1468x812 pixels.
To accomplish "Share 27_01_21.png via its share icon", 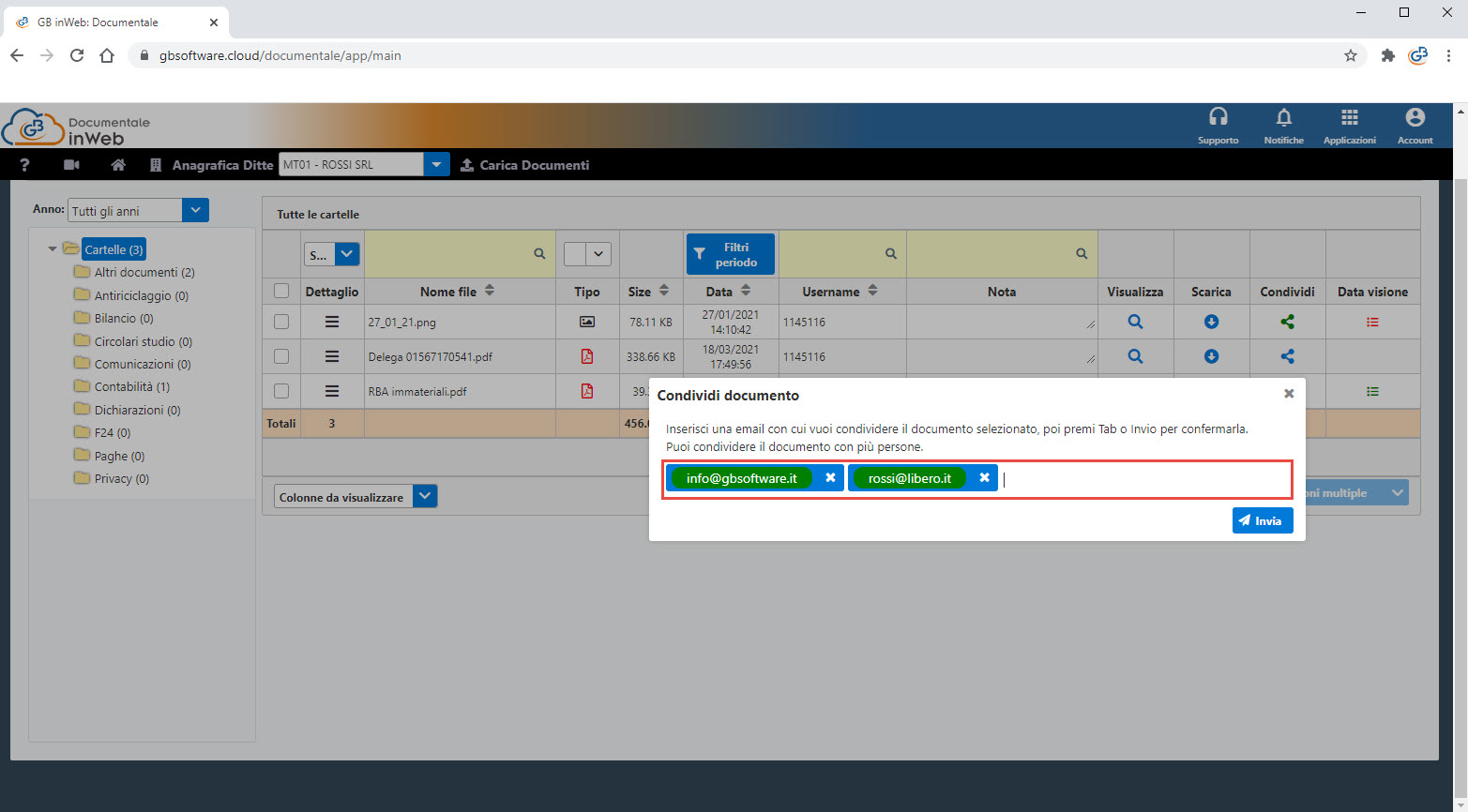I will pos(1287,322).
